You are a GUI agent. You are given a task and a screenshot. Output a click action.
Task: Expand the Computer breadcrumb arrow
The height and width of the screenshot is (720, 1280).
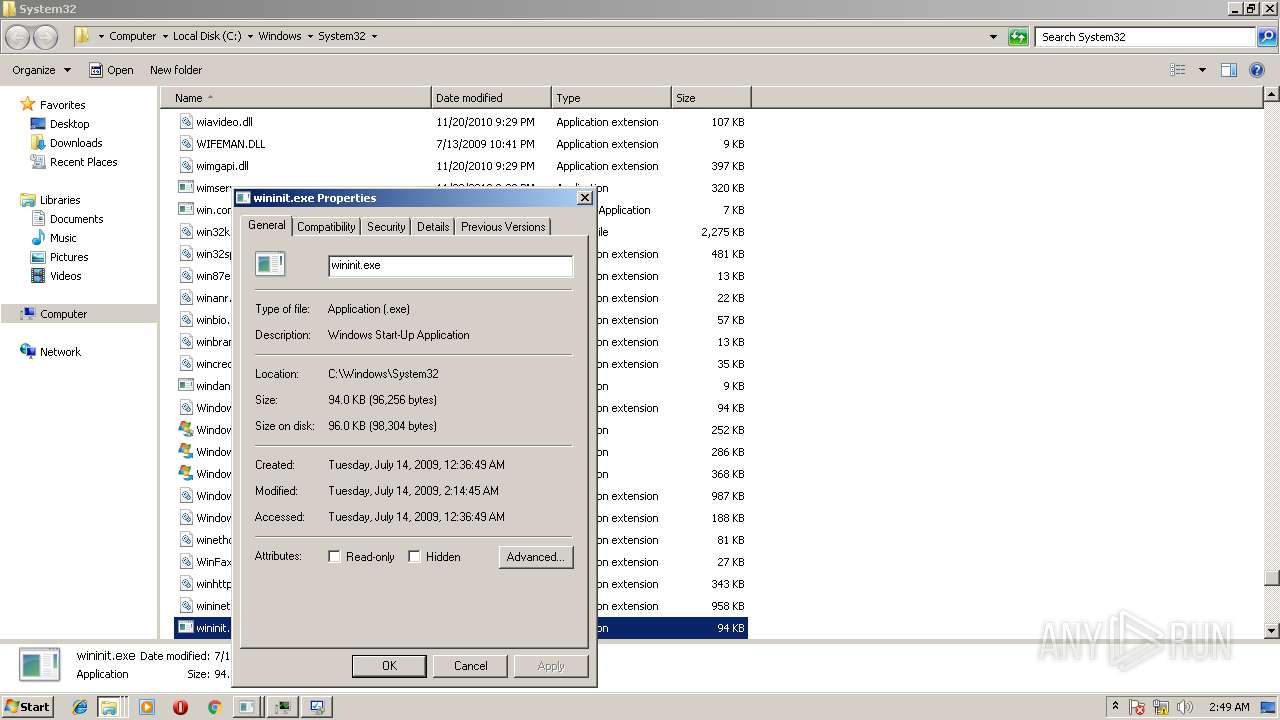(x=164, y=36)
